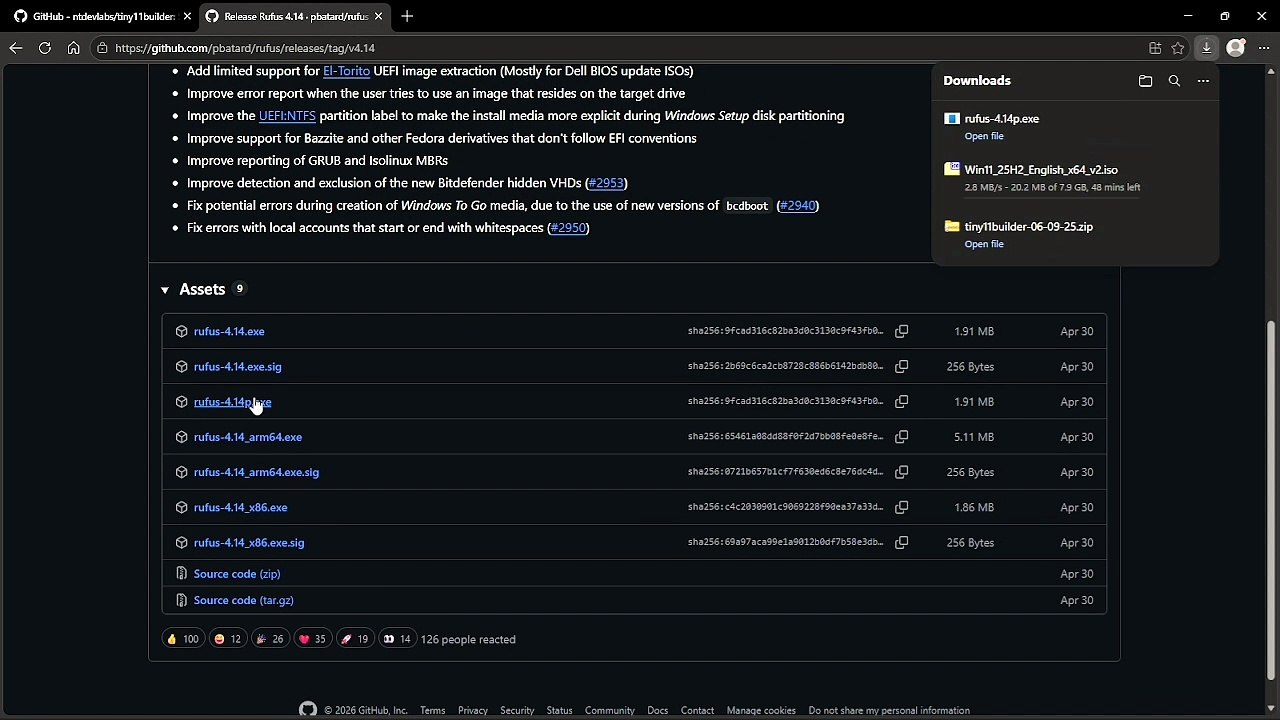This screenshot has width=1280, height=720.
Task: Copy SHA256 hash for rufus-4.14_arm64.exe
Action: [901, 437]
